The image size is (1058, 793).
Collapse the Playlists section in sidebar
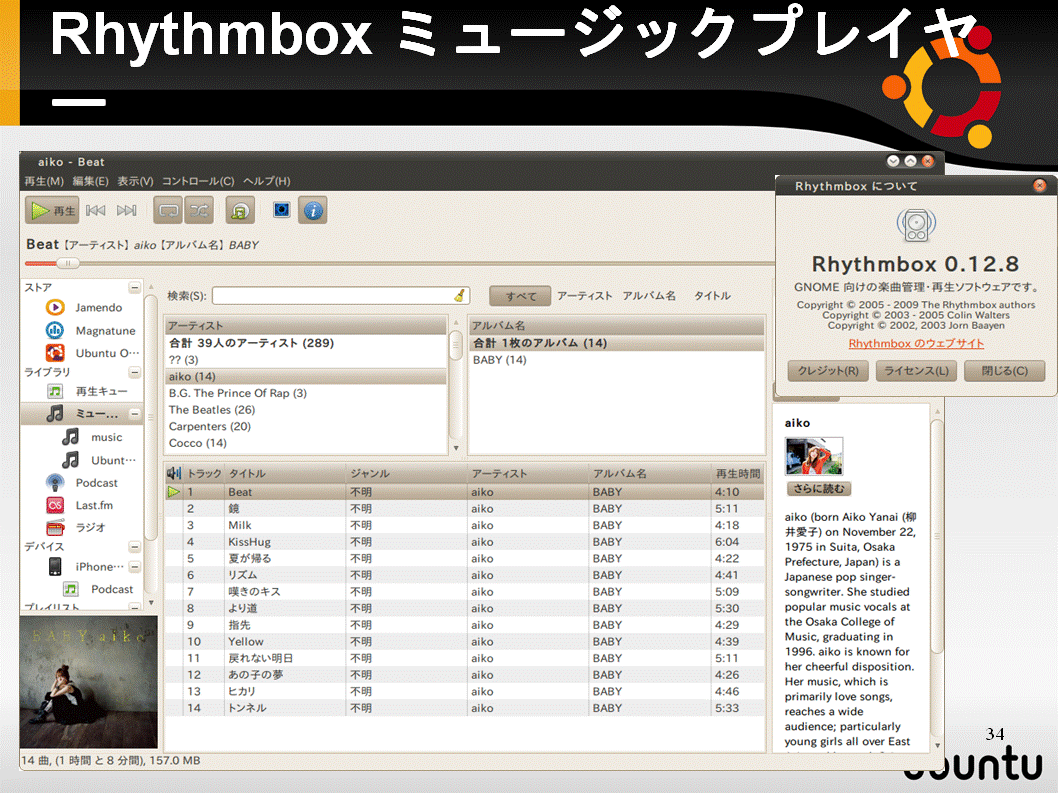point(135,607)
